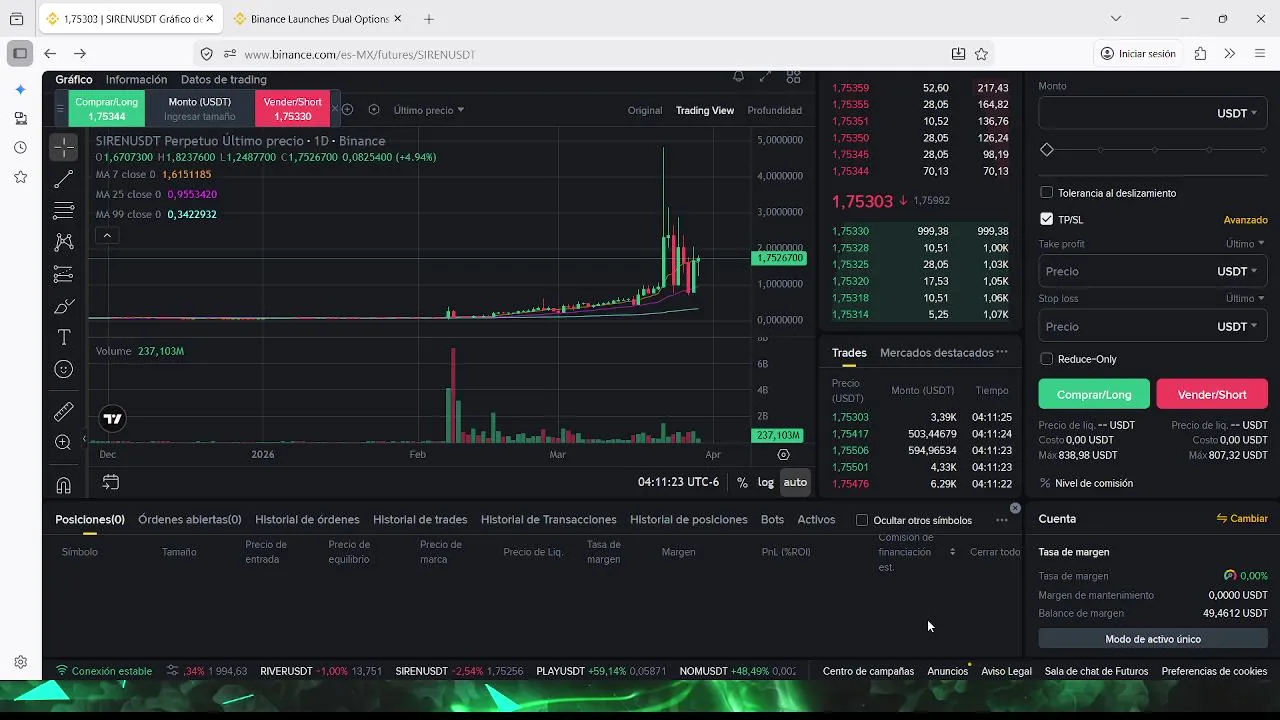Open Take profit Último trigger dropdown

coord(1245,244)
